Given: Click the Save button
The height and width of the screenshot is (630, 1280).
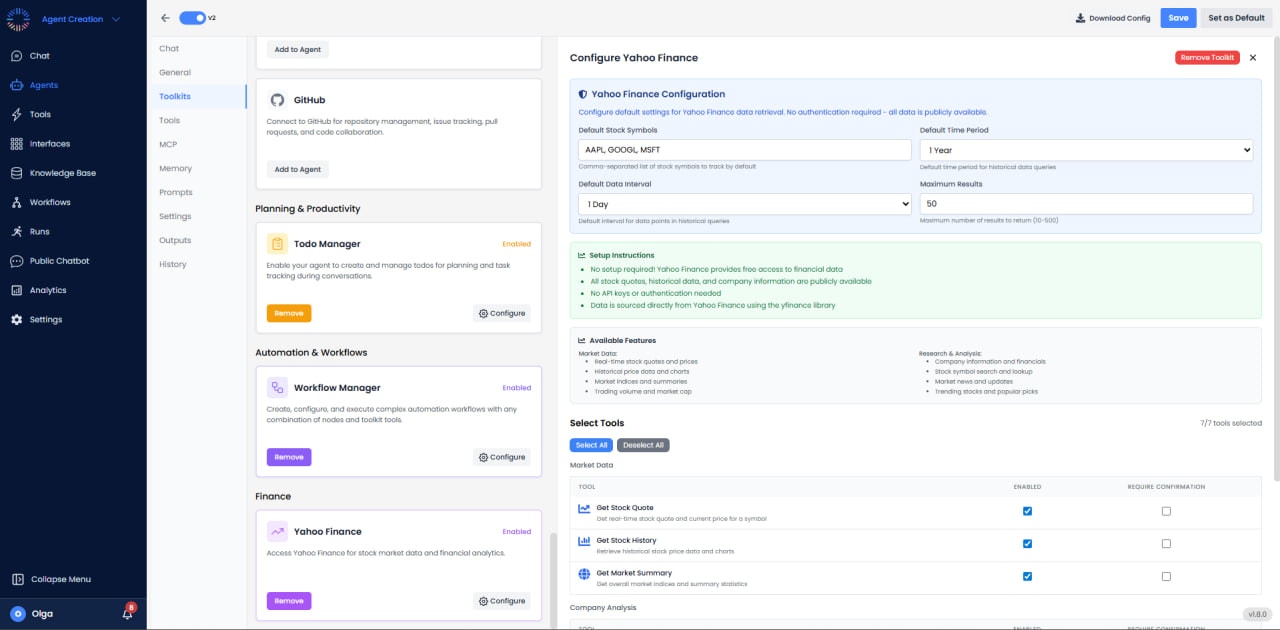Looking at the screenshot, I should point(1178,17).
